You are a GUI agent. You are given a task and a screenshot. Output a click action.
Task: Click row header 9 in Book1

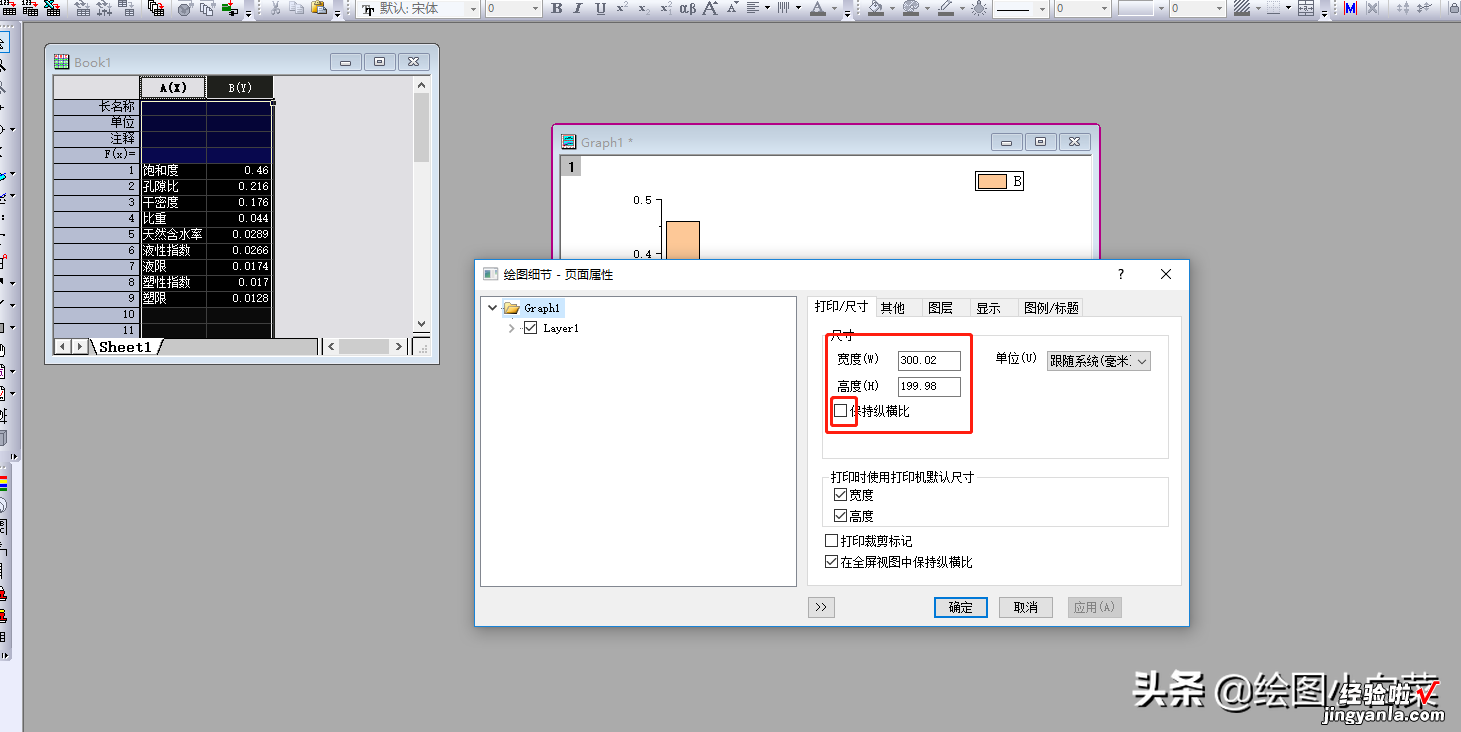point(97,299)
